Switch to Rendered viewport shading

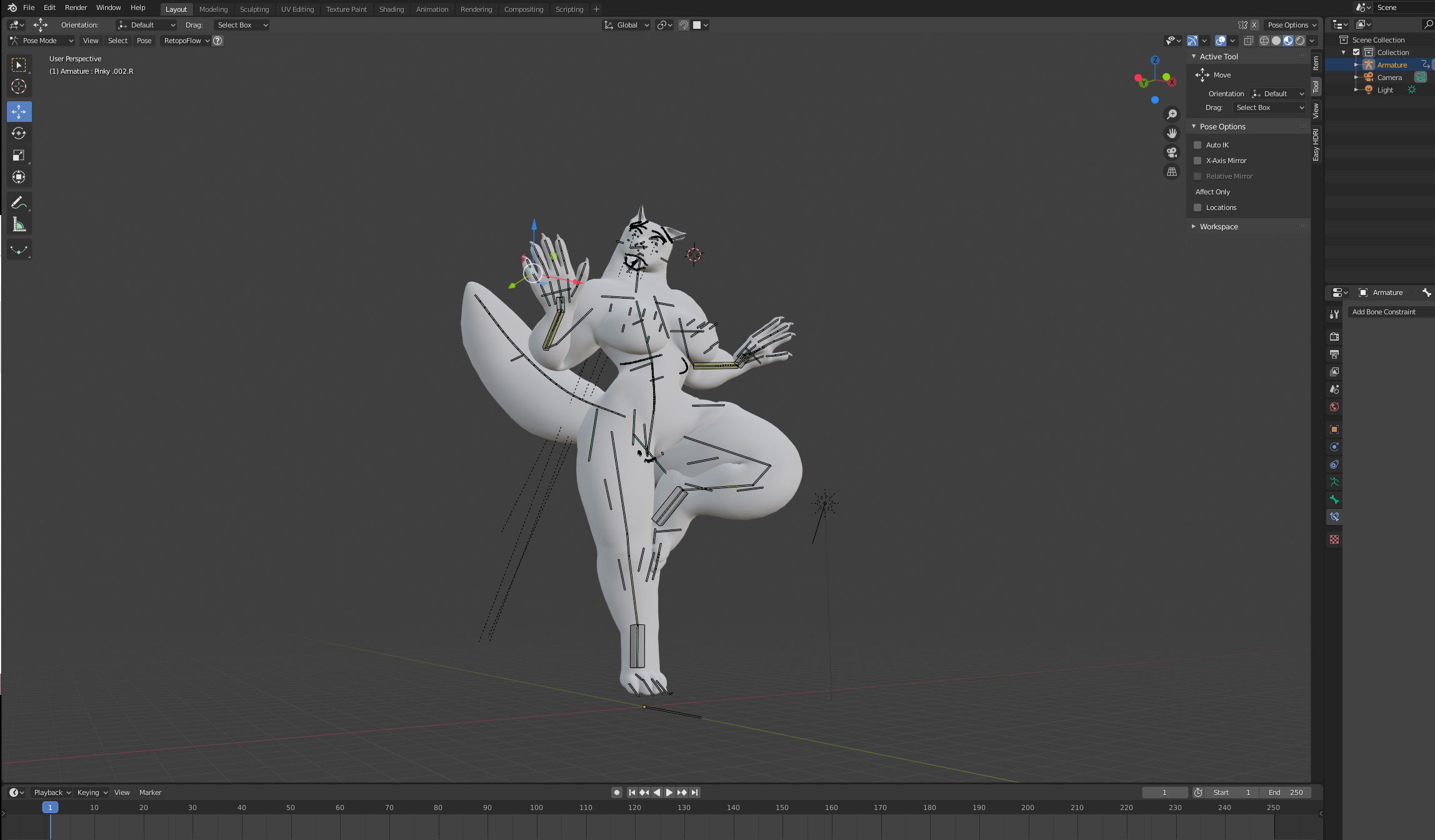click(1300, 41)
